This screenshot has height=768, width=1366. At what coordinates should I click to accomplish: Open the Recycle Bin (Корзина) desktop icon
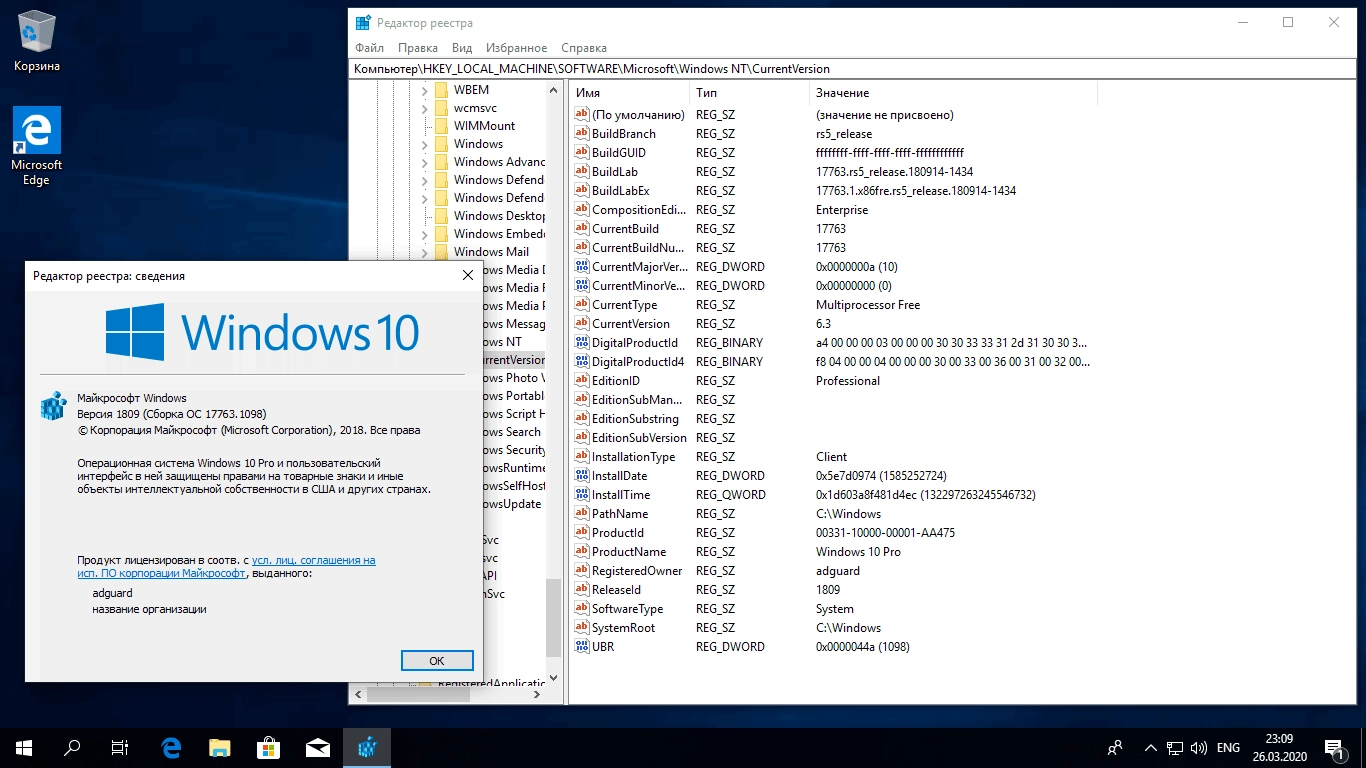[37, 42]
